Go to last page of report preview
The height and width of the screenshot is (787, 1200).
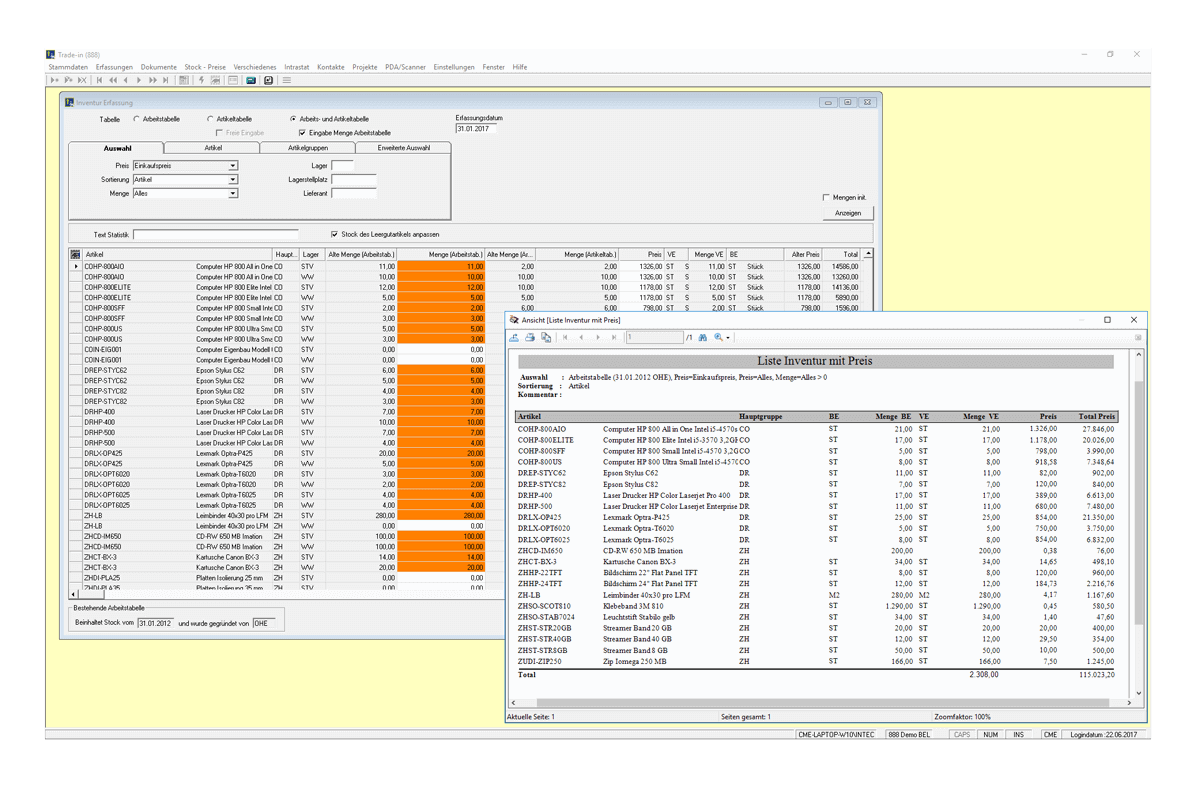pyautogui.click(x=614, y=338)
